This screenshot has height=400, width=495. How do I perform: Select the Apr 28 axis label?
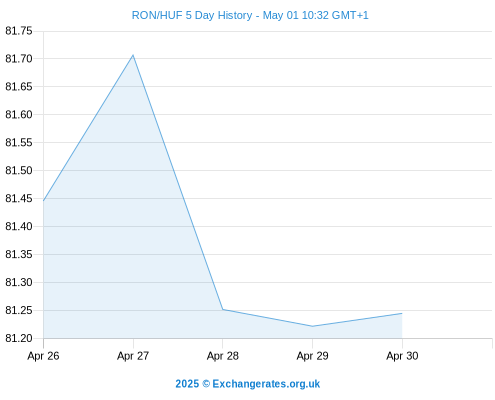click(223, 356)
